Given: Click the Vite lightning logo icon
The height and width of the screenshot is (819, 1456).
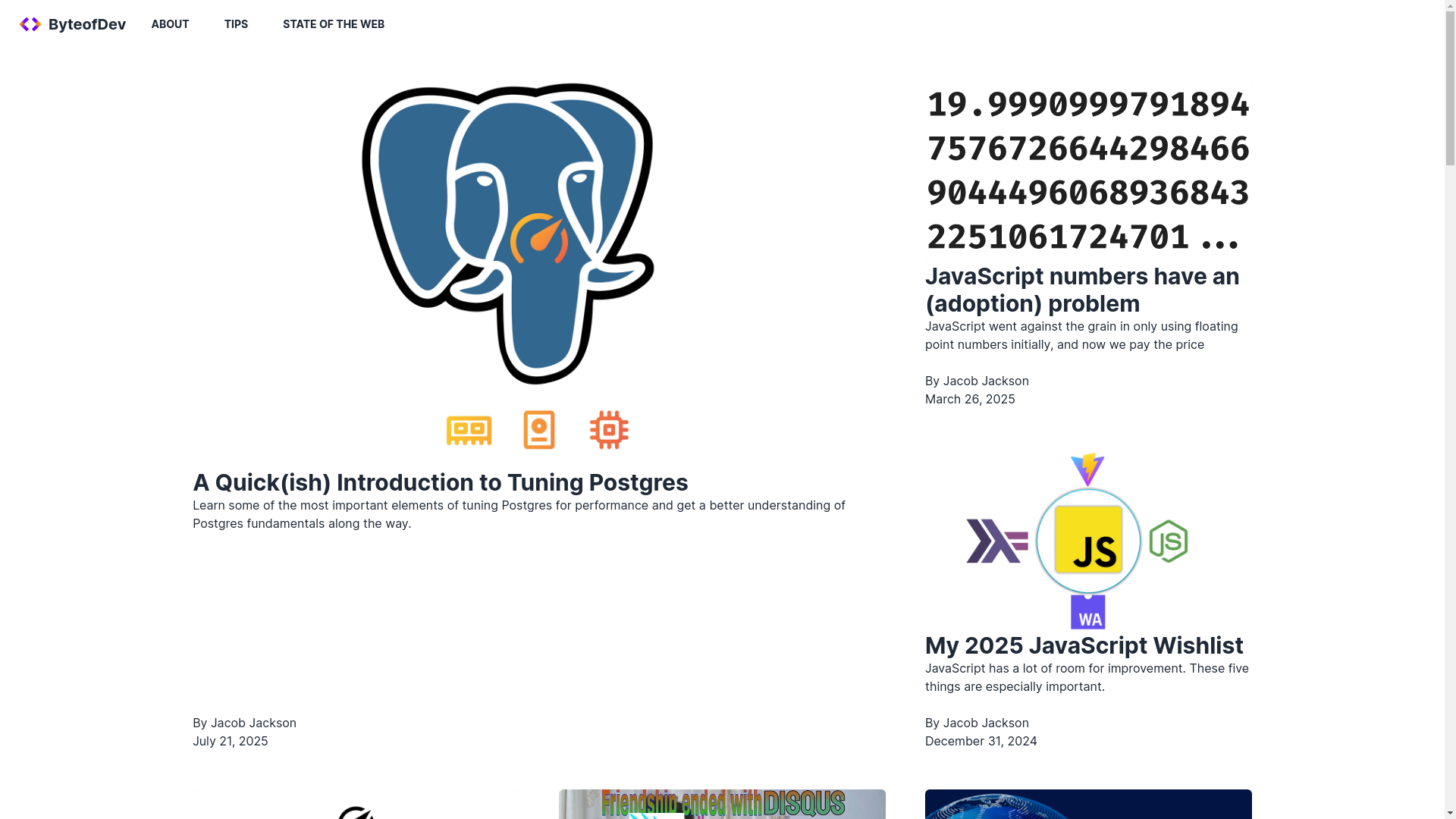Looking at the screenshot, I should pos(1087,469).
